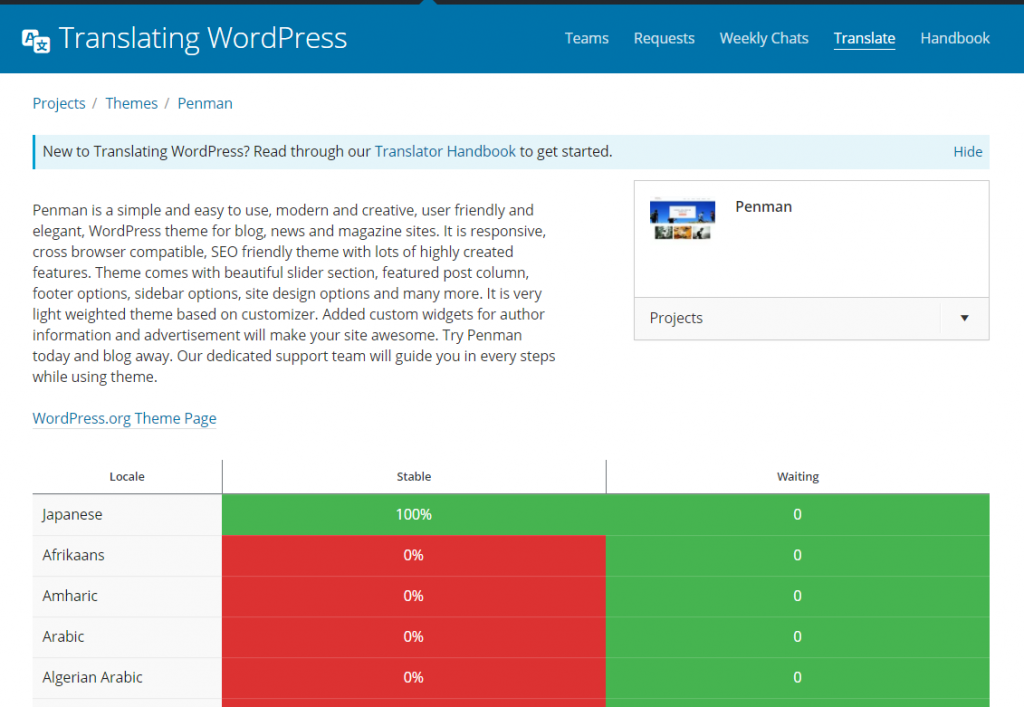The width and height of the screenshot is (1024, 707).
Task: Click Afrikaans 0% stable cell
Action: pyautogui.click(x=413, y=556)
